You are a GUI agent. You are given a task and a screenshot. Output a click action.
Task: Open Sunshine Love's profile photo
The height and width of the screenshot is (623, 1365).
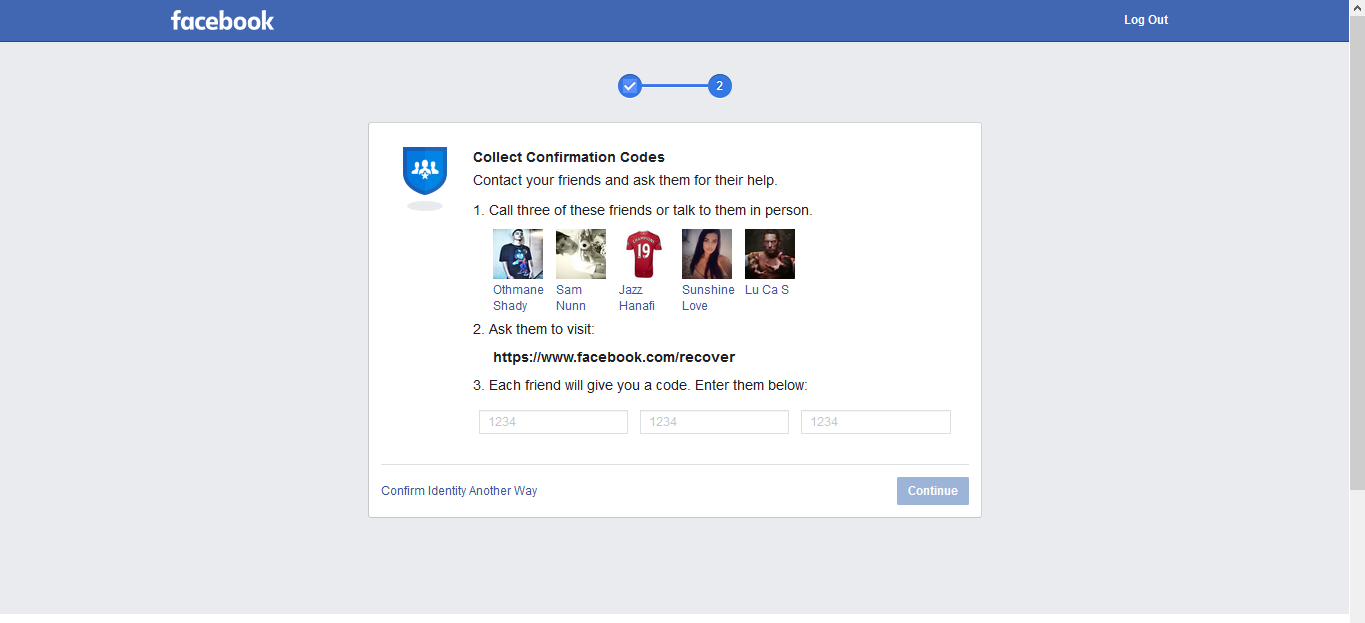coord(707,254)
